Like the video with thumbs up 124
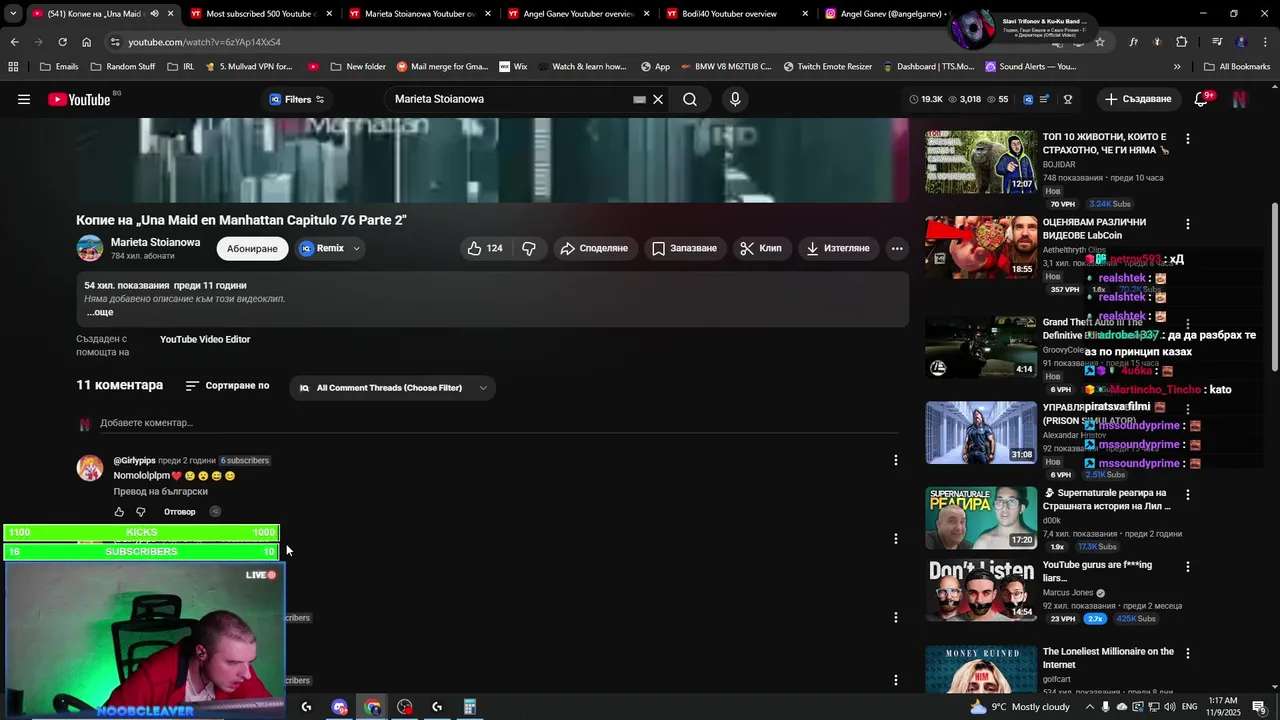 (485, 248)
